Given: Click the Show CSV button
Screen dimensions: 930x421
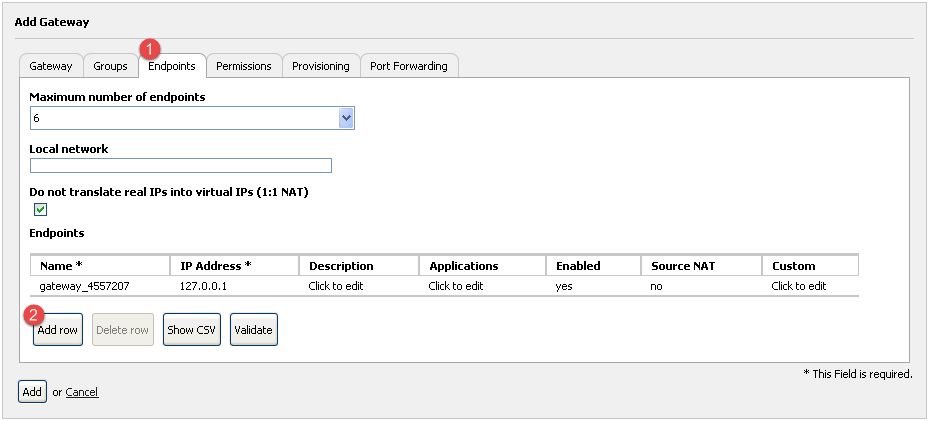Looking at the screenshot, I should pyautogui.click(x=192, y=330).
